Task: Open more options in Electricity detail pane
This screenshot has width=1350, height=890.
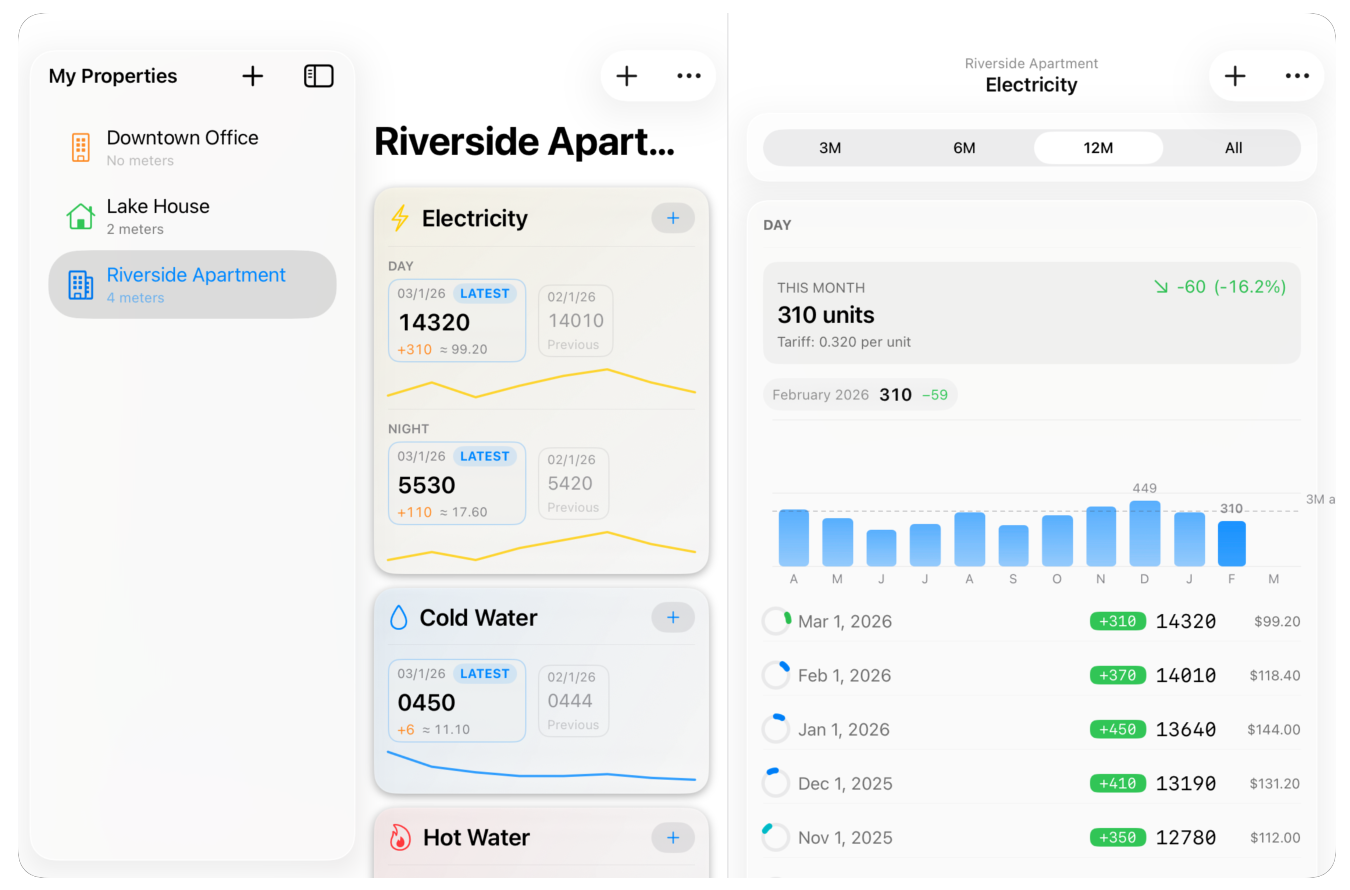Action: [x=1297, y=76]
